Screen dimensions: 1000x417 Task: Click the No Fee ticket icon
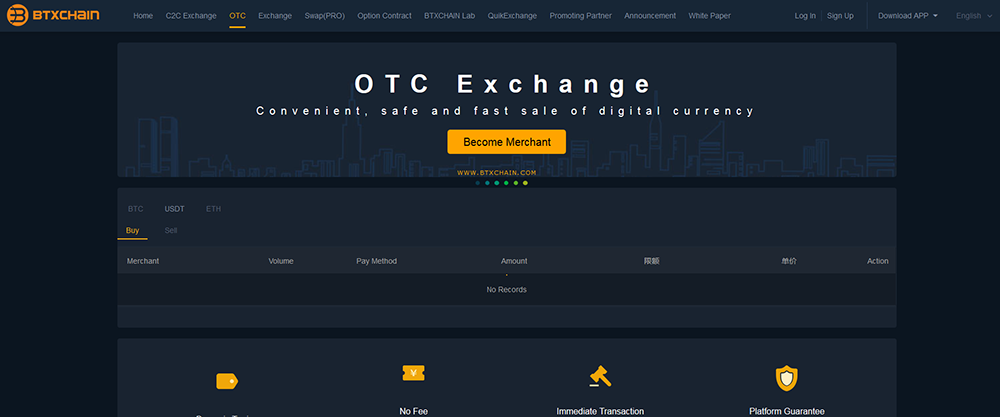(x=414, y=373)
